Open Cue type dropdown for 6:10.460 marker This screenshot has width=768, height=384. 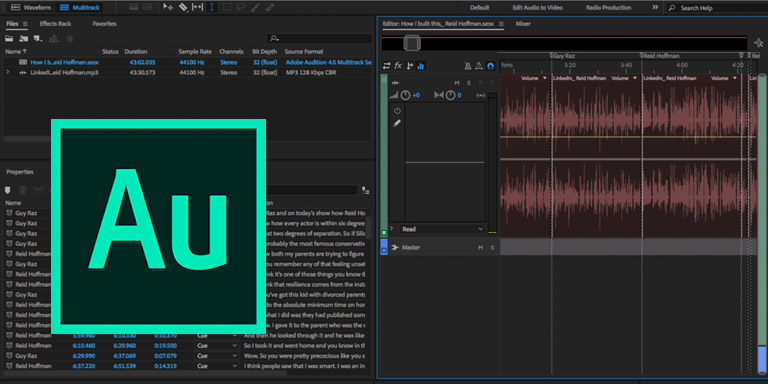click(216, 346)
